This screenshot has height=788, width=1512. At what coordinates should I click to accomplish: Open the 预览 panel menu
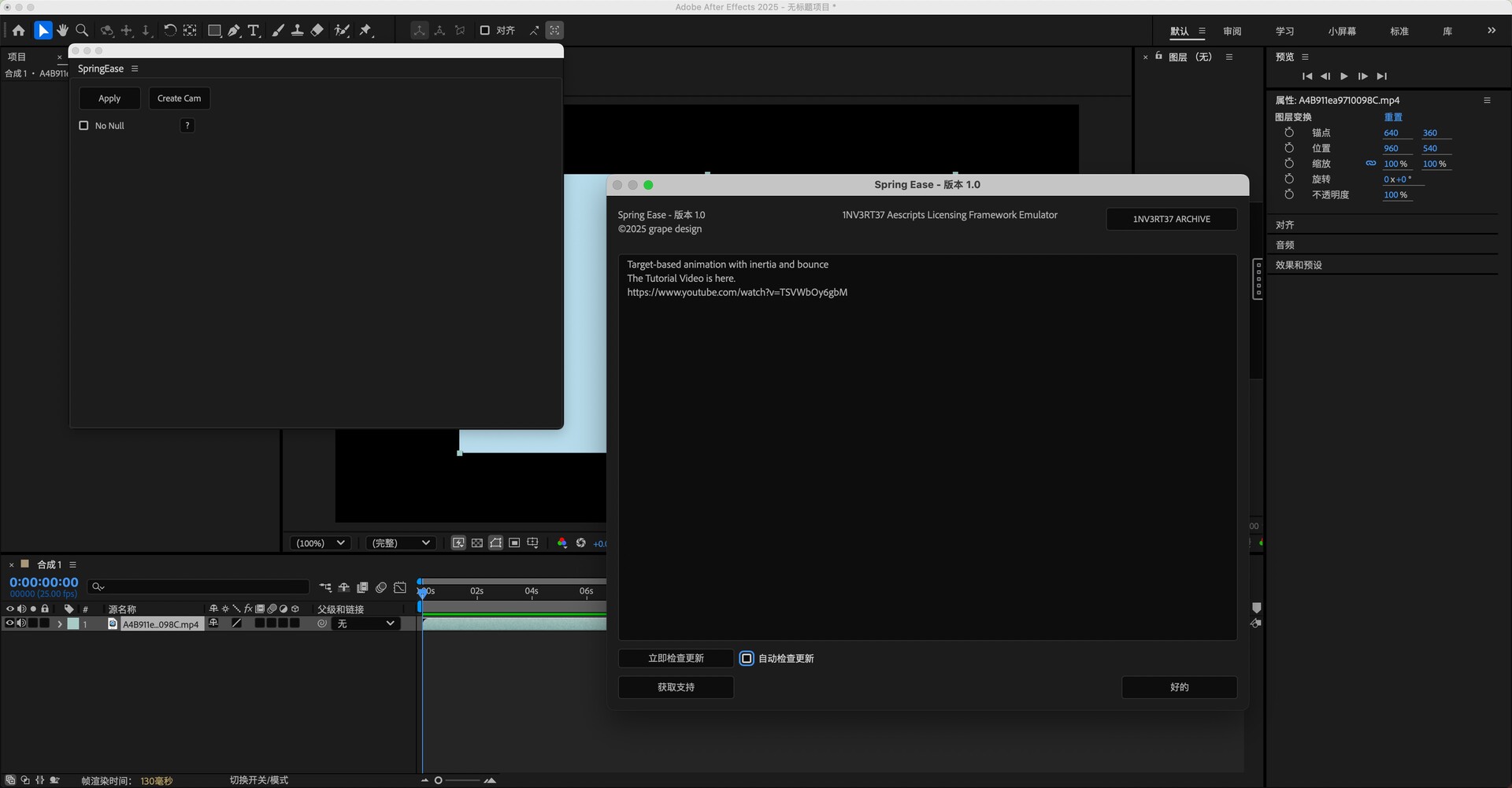click(x=1305, y=57)
